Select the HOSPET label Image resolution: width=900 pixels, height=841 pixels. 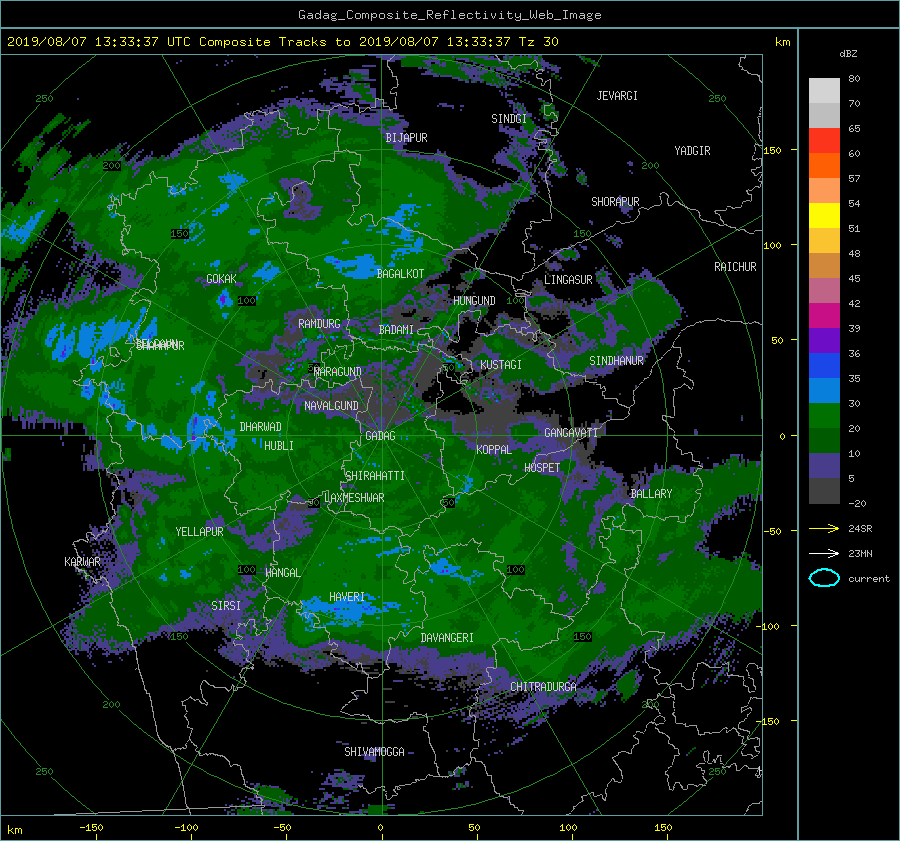pyautogui.click(x=542, y=468)
